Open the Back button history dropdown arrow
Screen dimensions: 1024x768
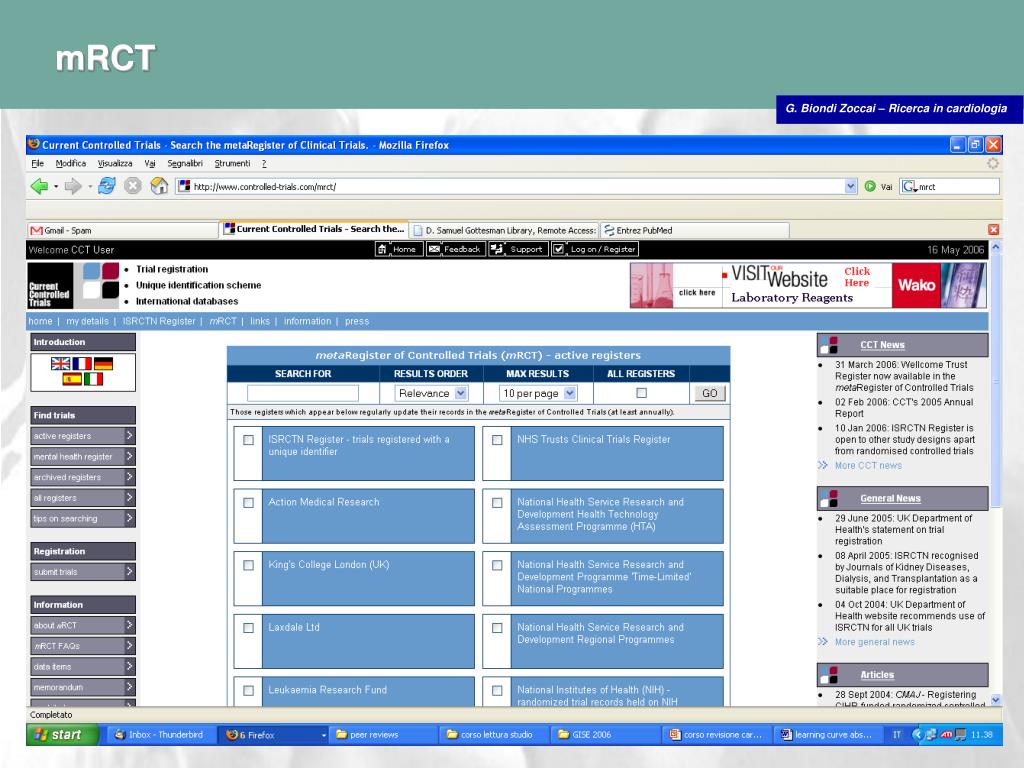(56, 187)
